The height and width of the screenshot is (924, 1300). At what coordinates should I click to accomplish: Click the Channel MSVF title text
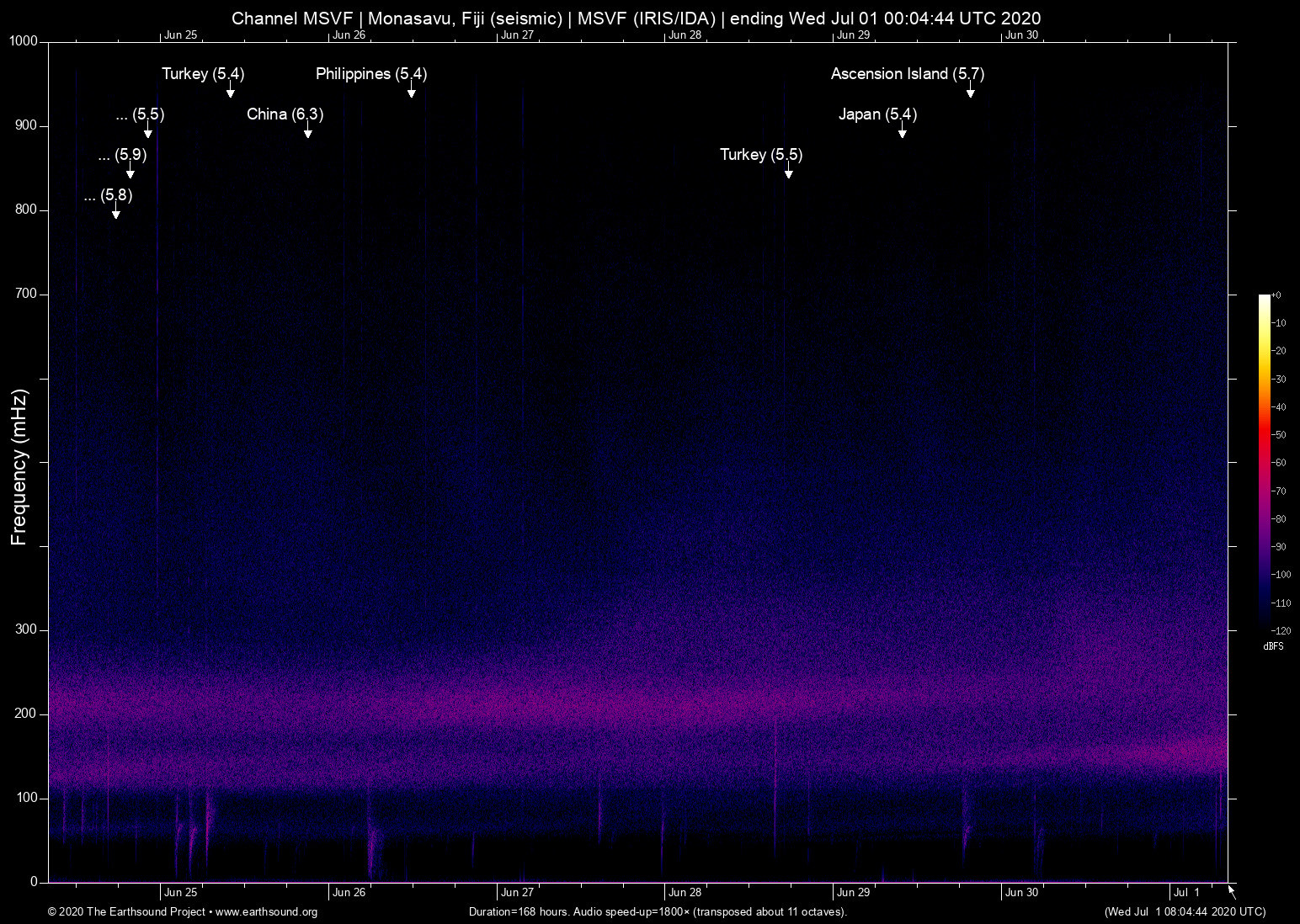(637, 18)
